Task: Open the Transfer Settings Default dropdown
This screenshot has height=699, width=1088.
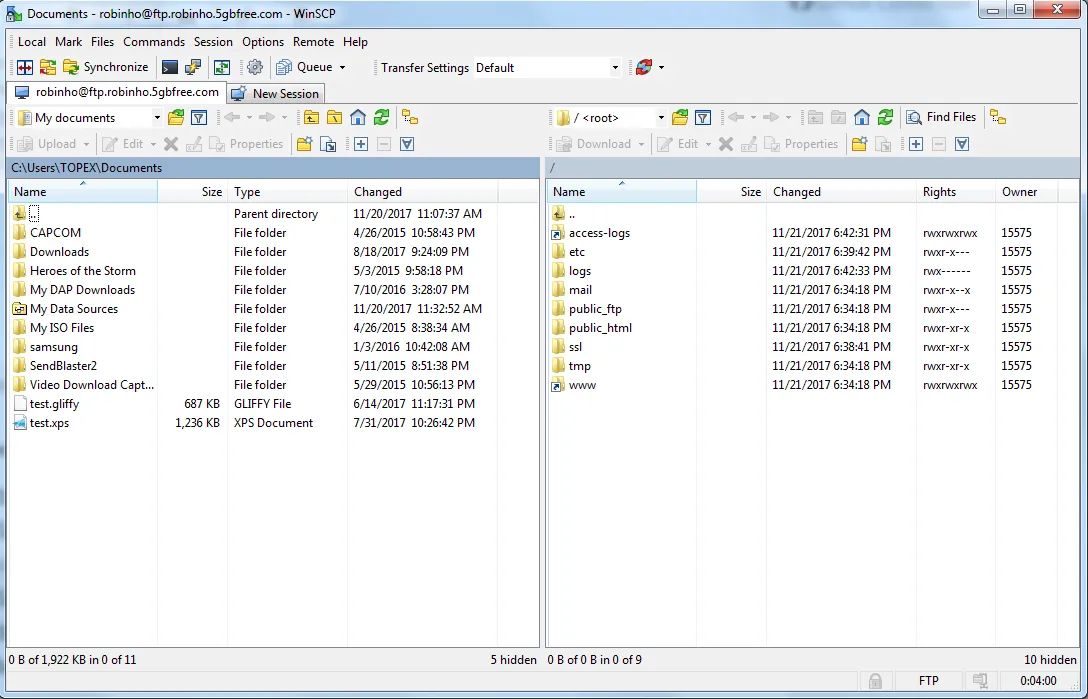Action: (x=615, y=68)
